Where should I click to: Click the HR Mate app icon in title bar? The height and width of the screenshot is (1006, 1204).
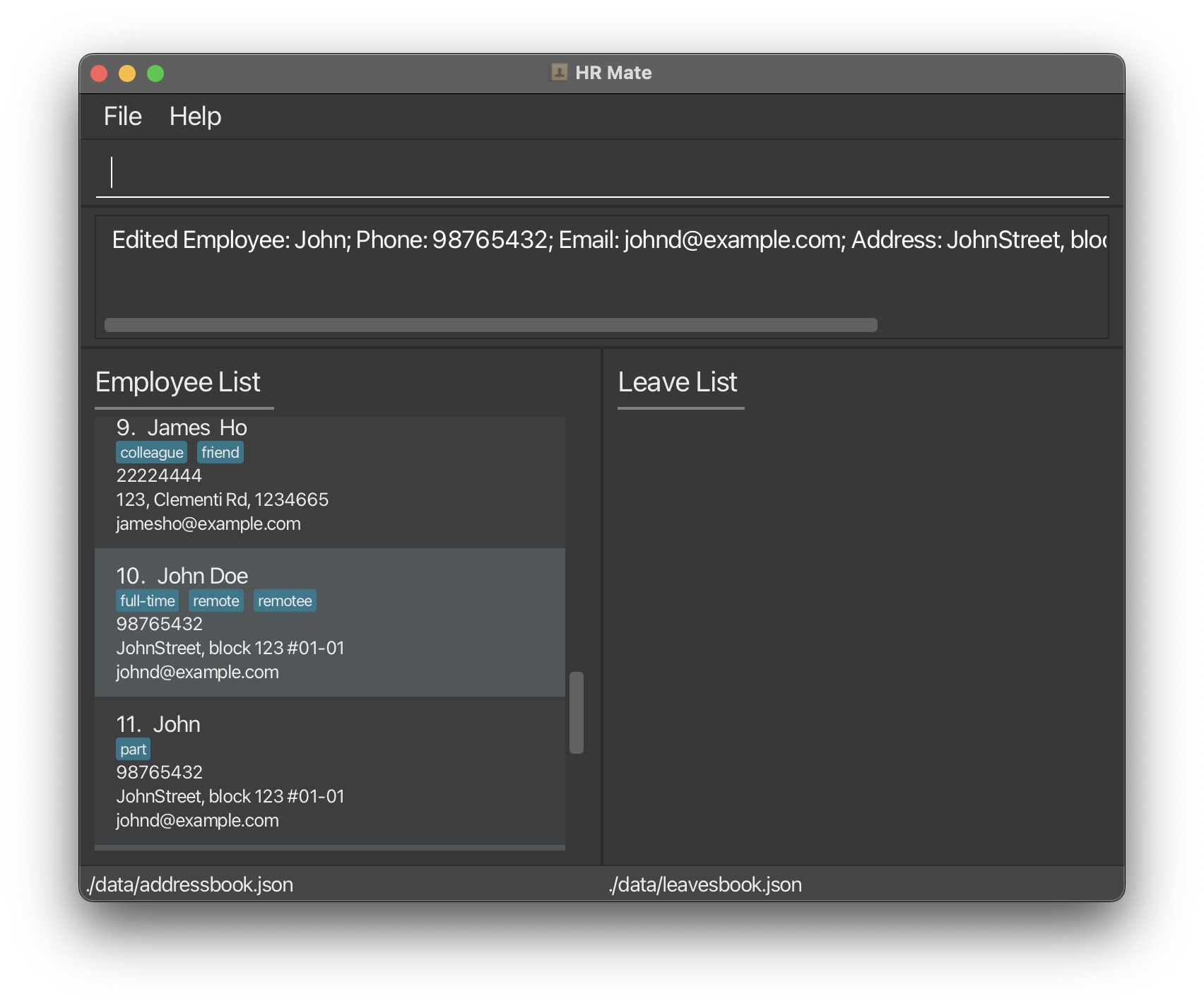coord(559,73)
